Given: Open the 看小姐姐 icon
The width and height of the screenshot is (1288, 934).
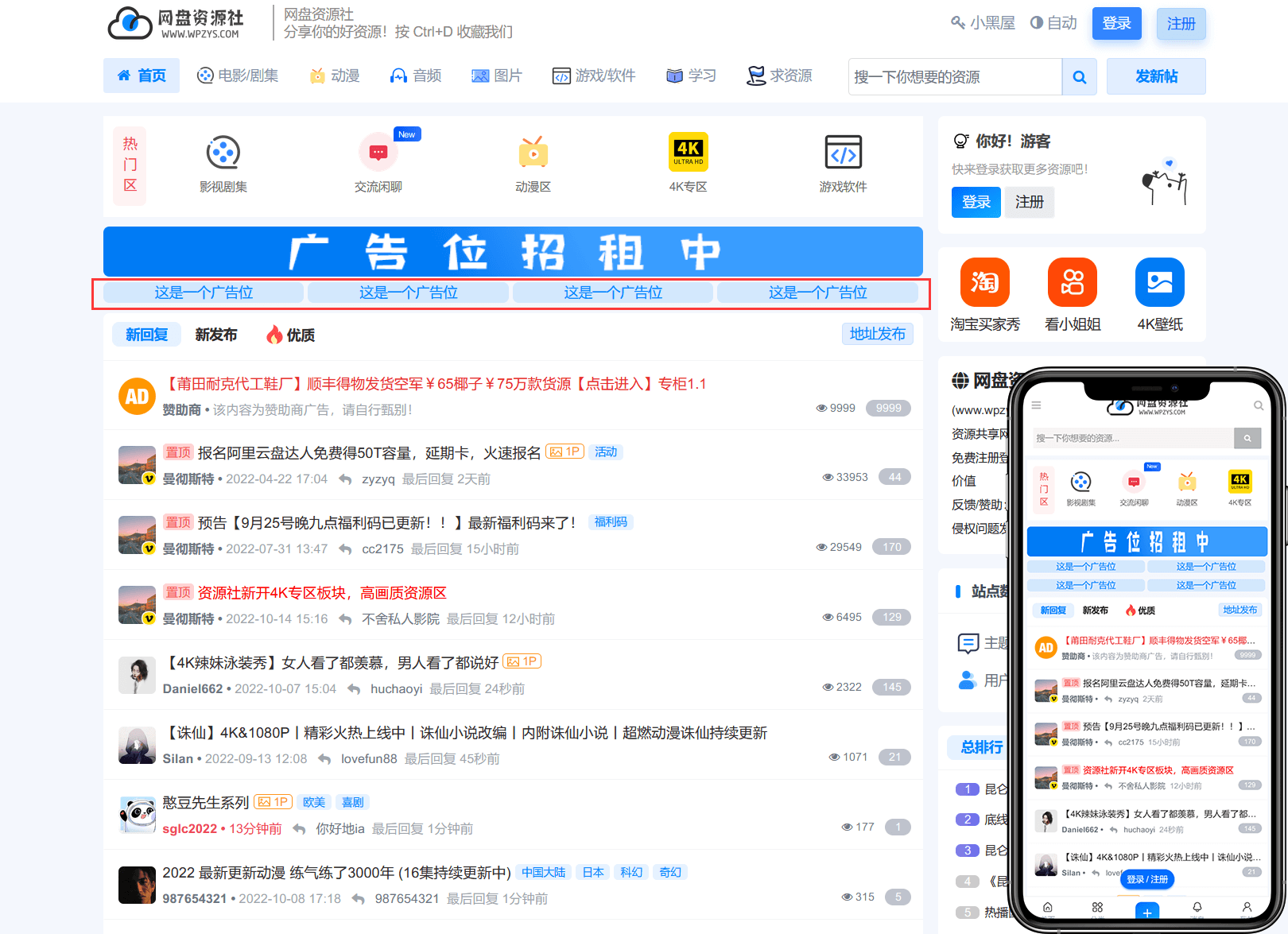Looking at the screenshot, I should point(1072,282).
